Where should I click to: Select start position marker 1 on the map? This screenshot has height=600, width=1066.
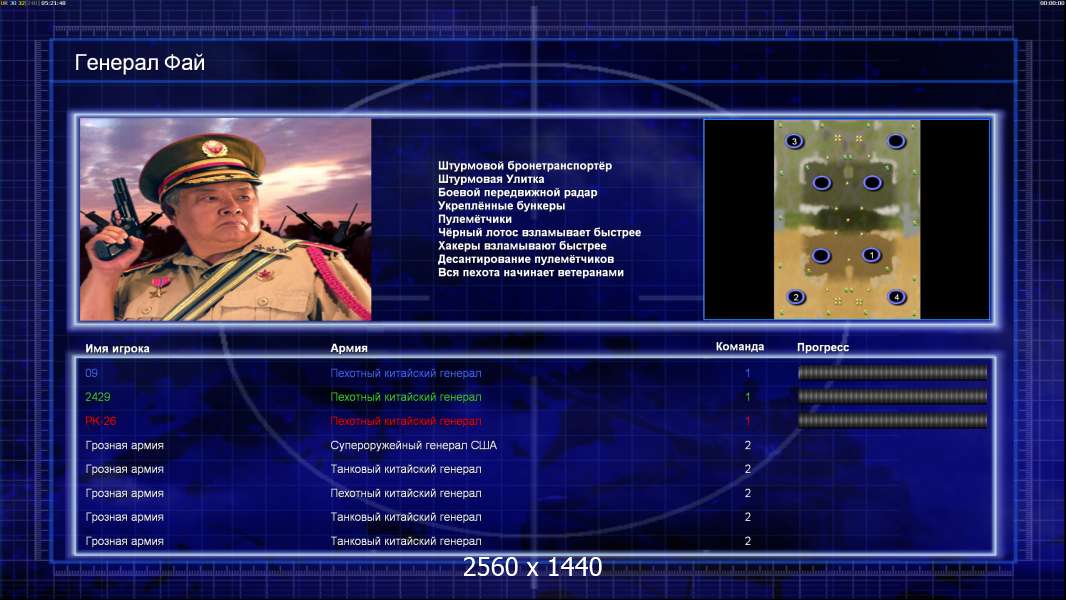coord(871,255)
